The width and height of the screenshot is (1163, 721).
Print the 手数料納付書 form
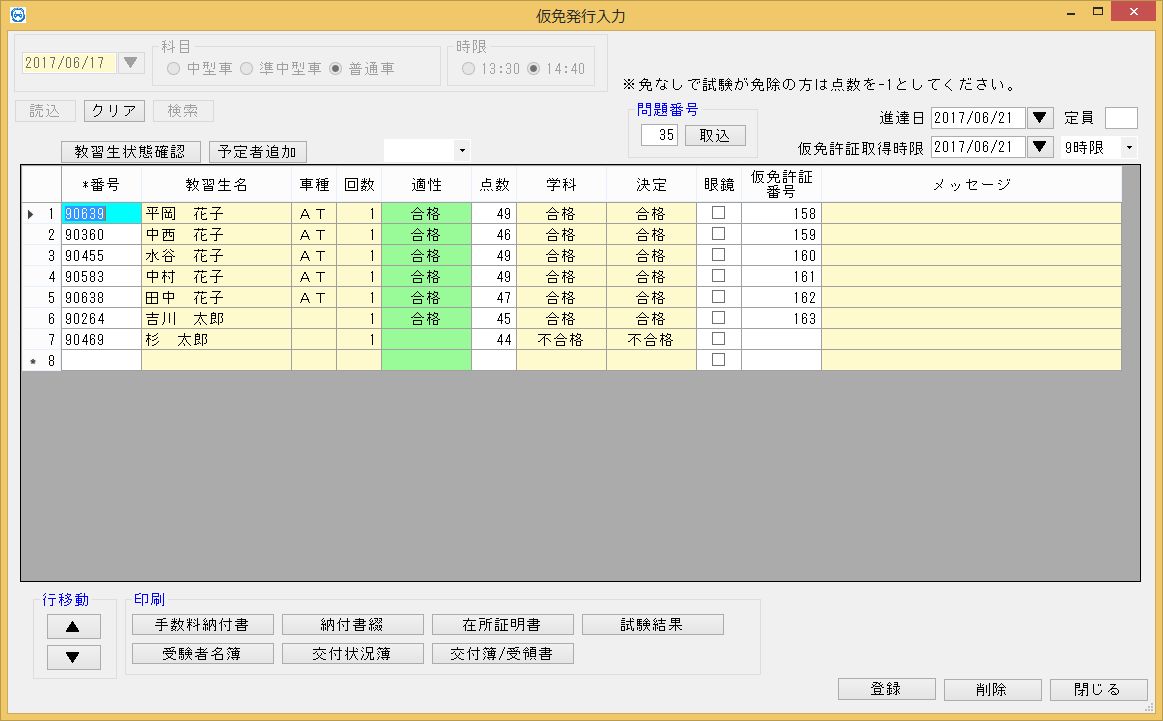[x=201, y=625]
